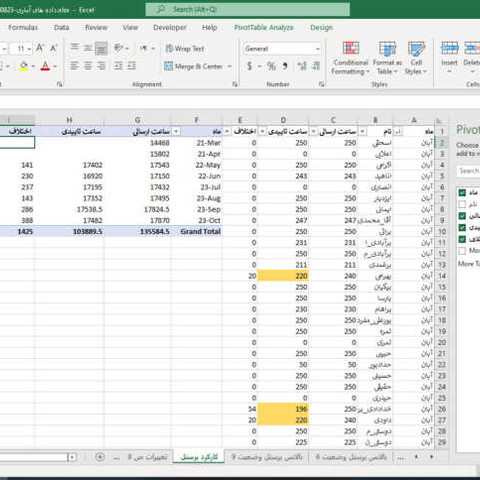The width and height of the screenshot is (480, 480).
Task: Click the Decrease Indent icon
Action: pyautogui.click(x=118, y=66)
